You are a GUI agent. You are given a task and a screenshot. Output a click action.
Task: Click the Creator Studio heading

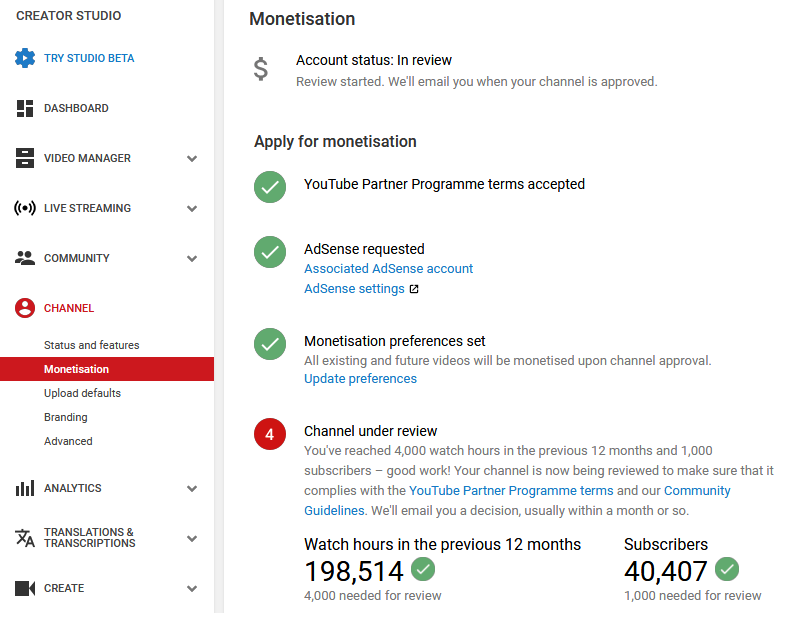click(x=69, y=16)
